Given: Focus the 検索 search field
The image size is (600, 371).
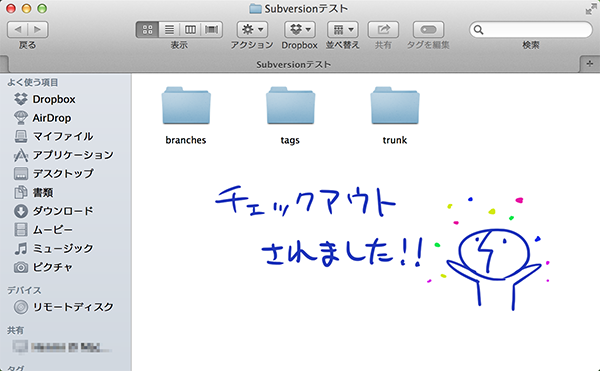Looking at the screenshot, I should [531, 29].
